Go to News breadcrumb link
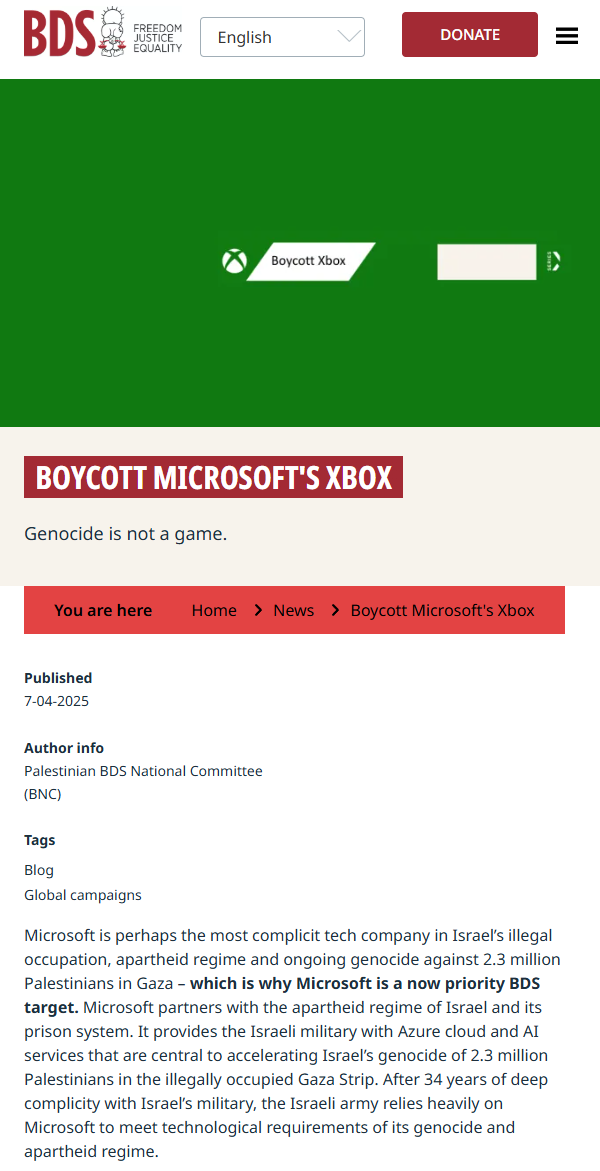The width and height of the screenshot is (600, 1171). click(294, 610)
